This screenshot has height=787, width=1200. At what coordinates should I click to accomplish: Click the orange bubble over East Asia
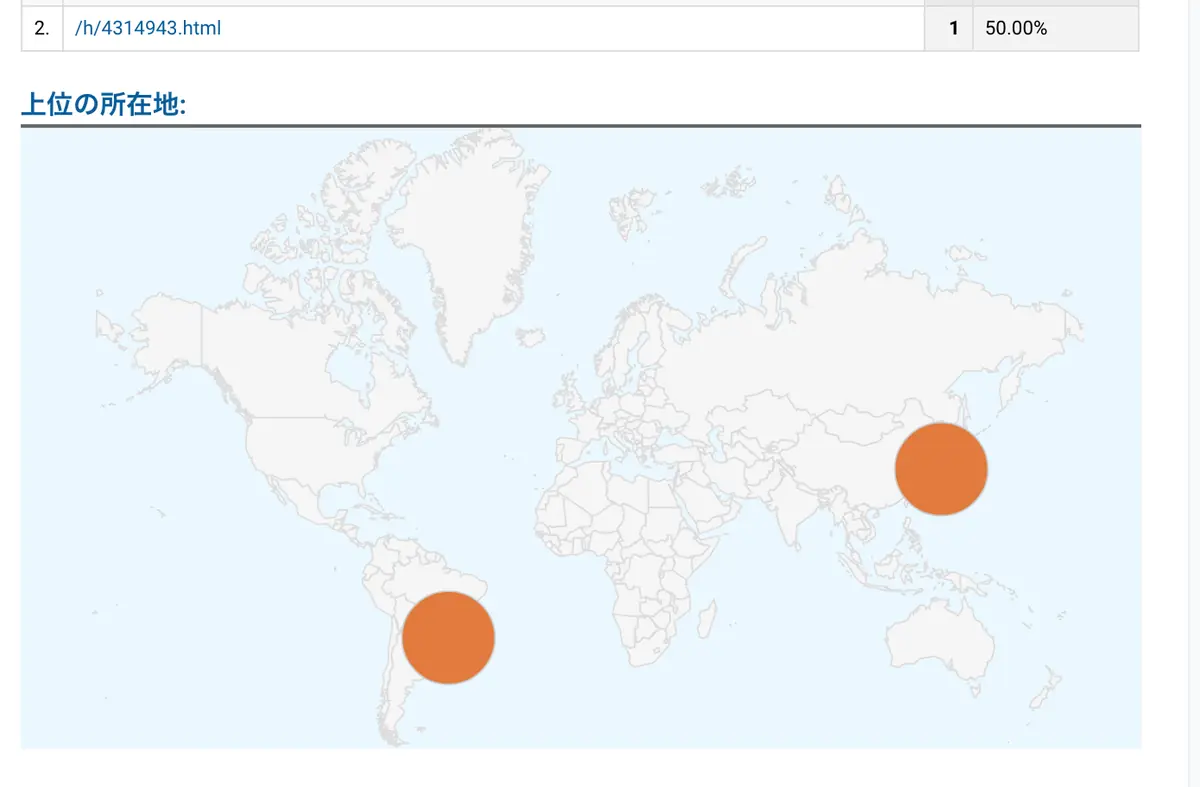(941, 469)
